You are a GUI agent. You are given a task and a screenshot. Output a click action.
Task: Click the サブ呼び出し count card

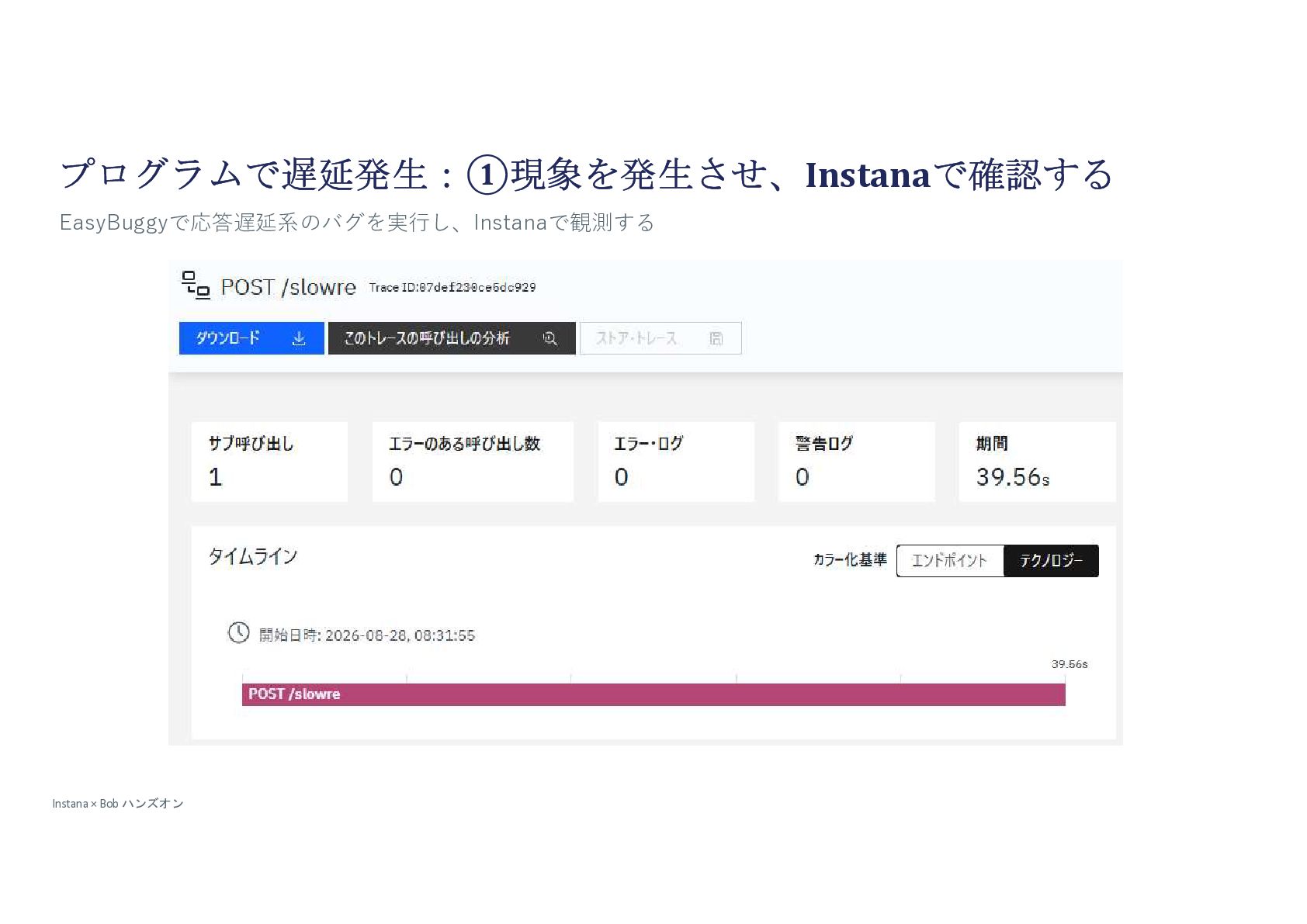(269, 462)
